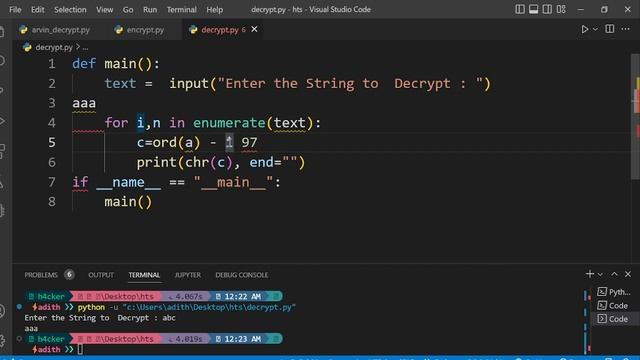Screen dimensions: 640x360
Task: Click the 'aaa' text on editor line 3
Action: click(x=84, y=103)
